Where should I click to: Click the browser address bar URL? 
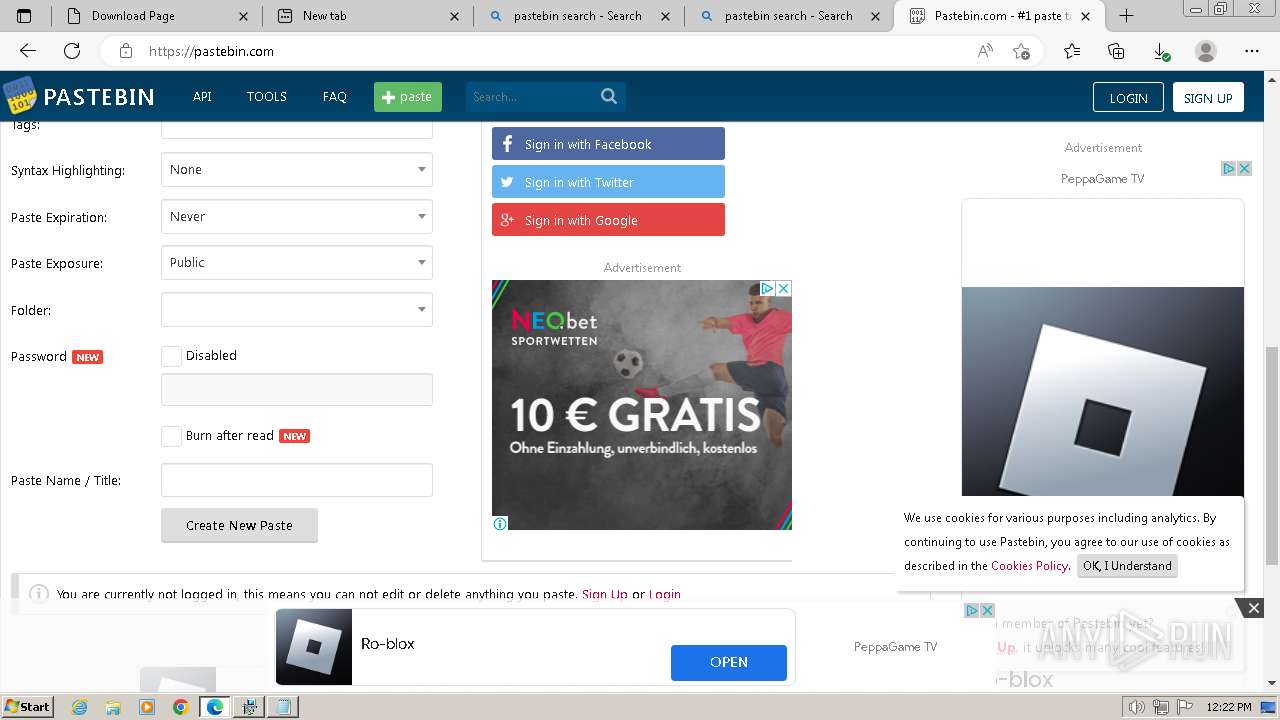coord(211,51)
